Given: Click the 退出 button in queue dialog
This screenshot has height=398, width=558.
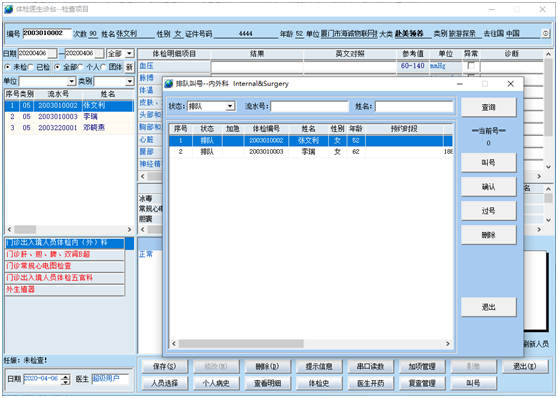Looking at the screenshot, I should pyautogui.click(x=489, y=307).
